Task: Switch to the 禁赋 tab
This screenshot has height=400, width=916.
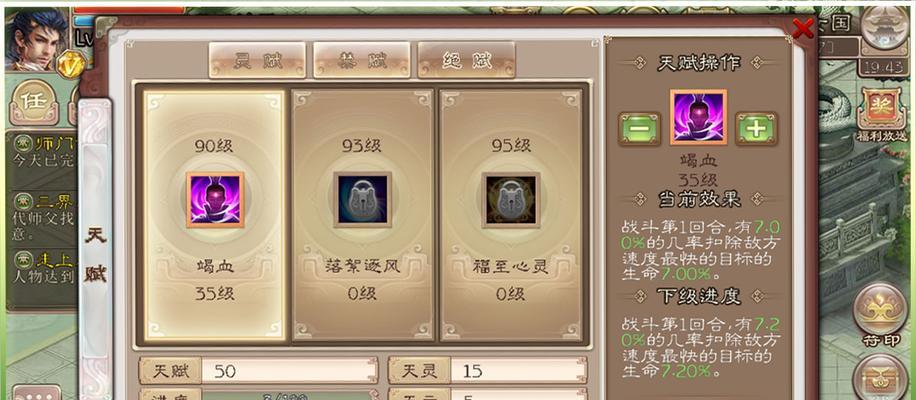Action: 362,60
